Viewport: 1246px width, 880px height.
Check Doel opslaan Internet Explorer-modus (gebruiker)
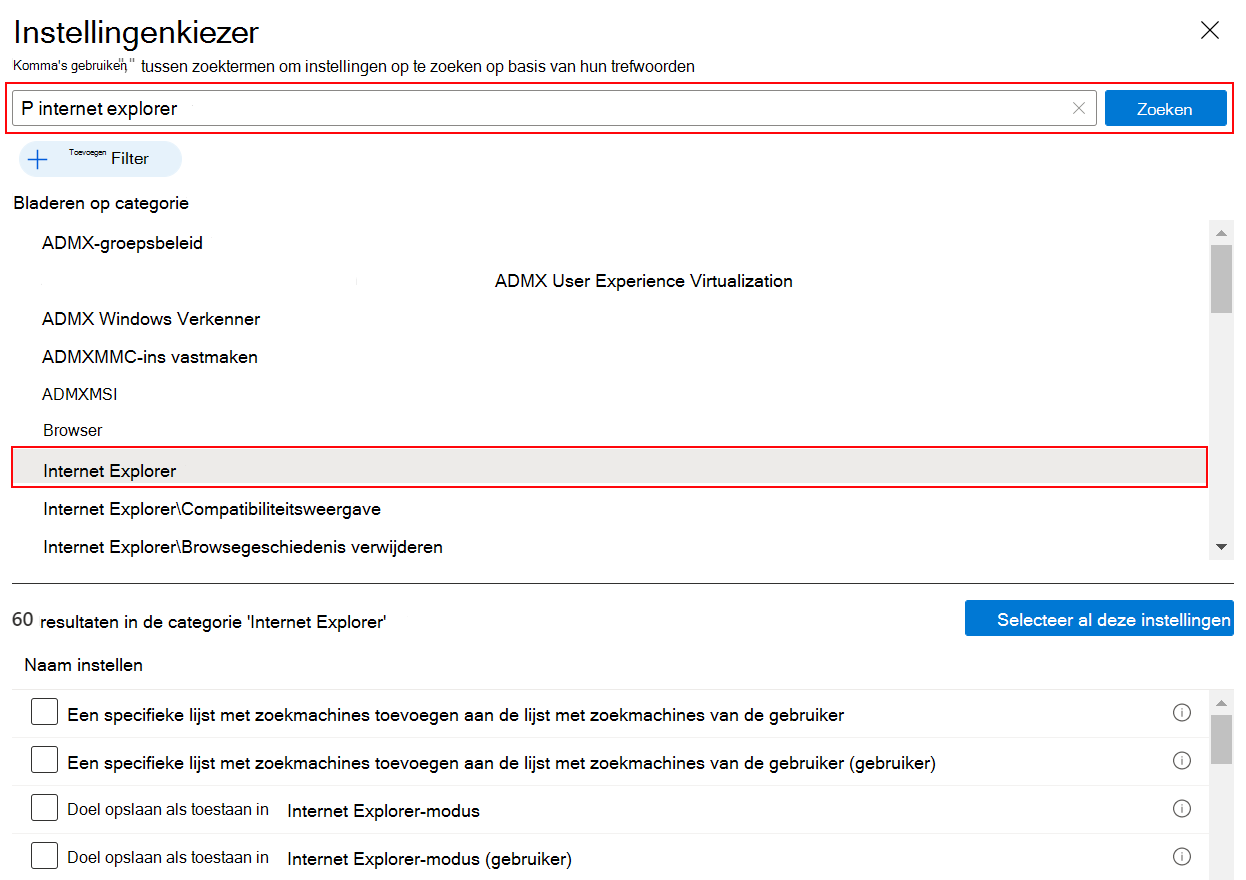click(x=44, y=856)
